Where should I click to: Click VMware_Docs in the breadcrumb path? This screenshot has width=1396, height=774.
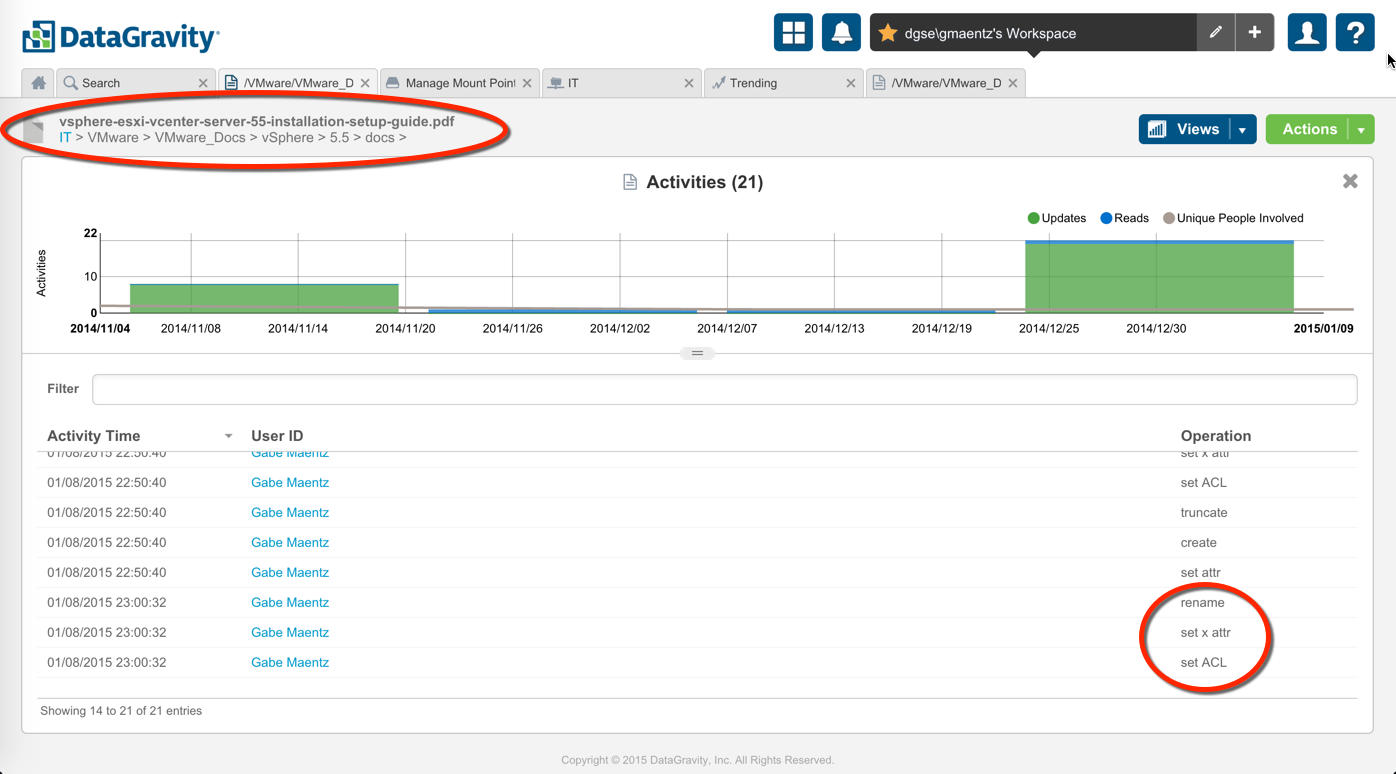pyautogui.click(x=200, y=137)
